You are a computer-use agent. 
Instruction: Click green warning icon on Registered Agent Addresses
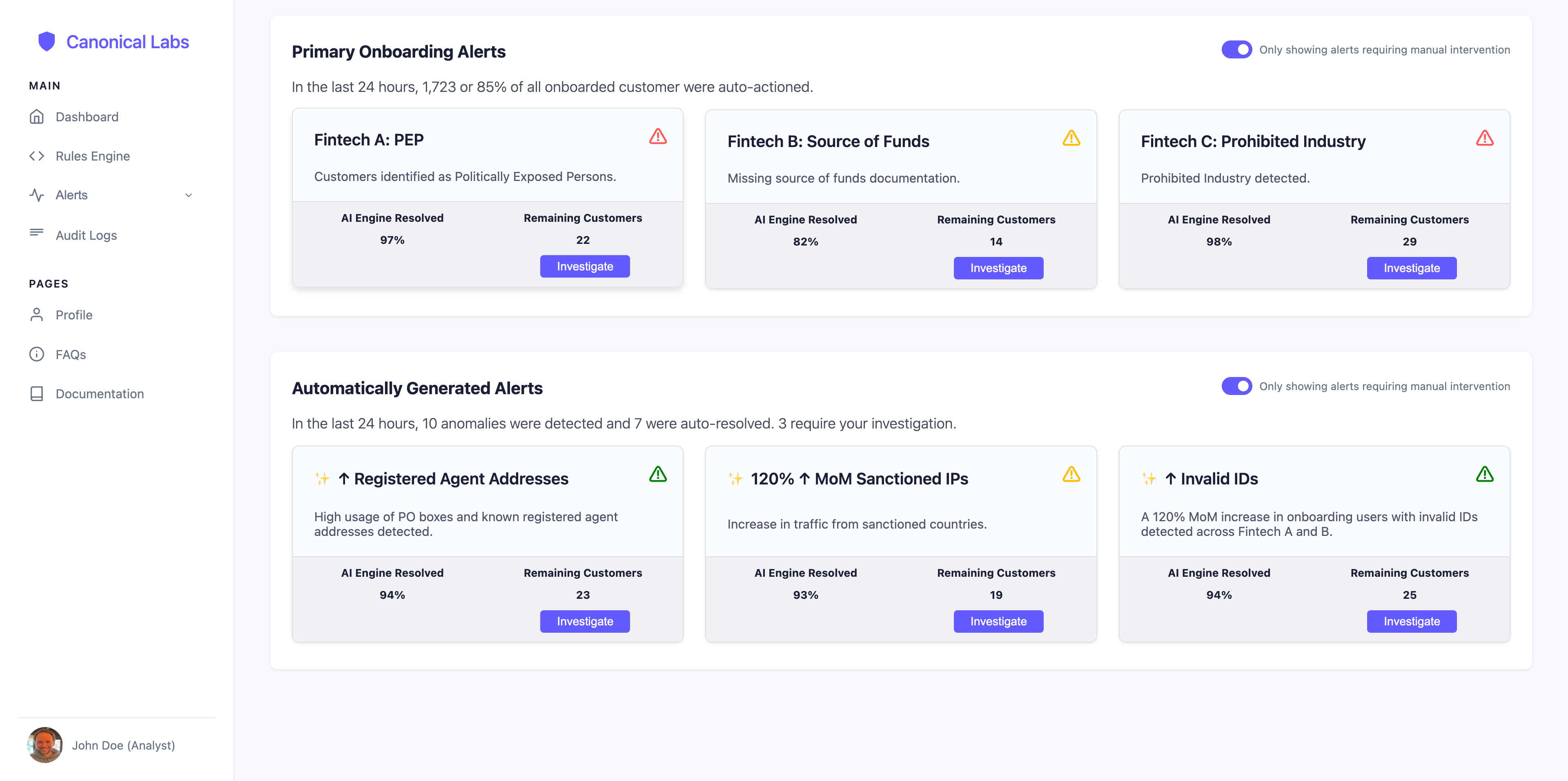click(x=657, y=474)
